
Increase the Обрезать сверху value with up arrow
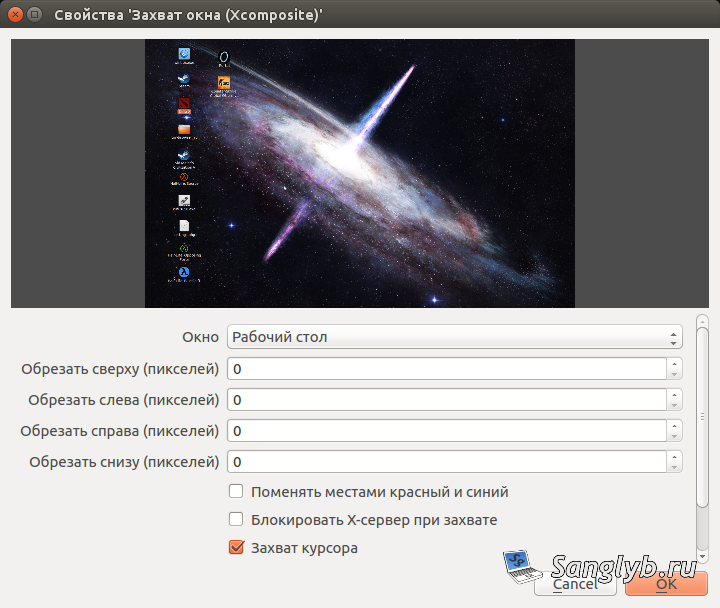pyautogui.click(x=674, y=363)
